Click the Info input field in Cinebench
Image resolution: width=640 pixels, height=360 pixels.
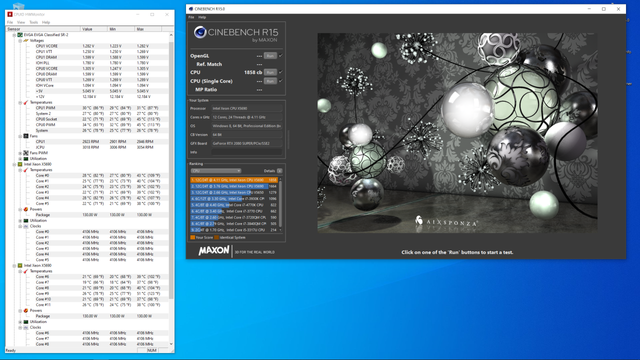point(247,152)
